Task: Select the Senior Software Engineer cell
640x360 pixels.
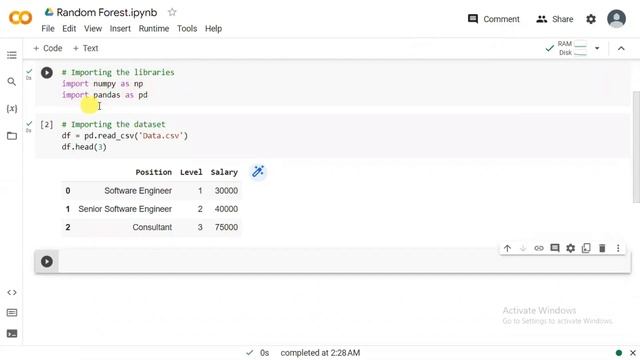Action: (125, 209)
